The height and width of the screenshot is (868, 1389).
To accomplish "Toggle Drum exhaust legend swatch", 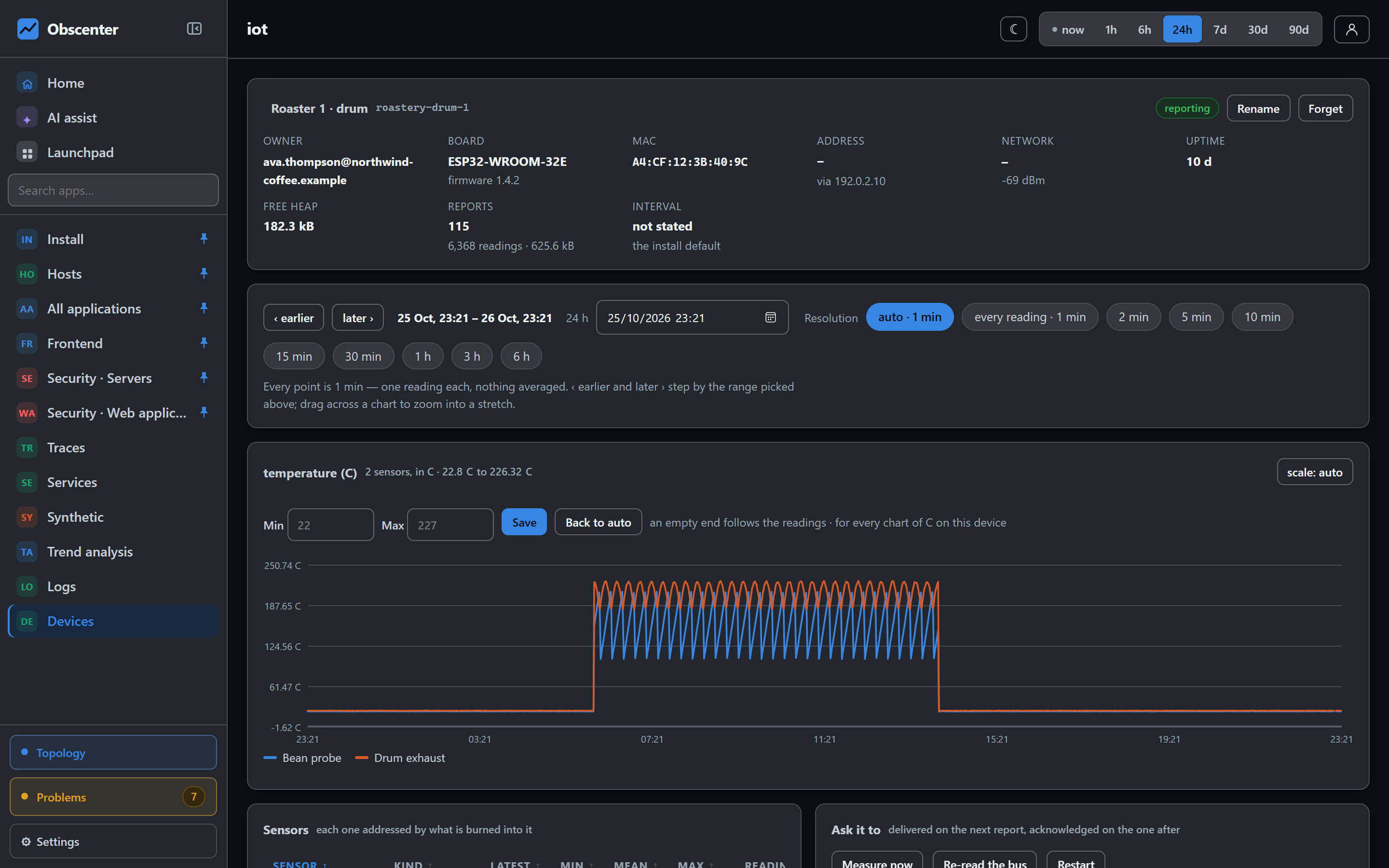I will (362, 758).
